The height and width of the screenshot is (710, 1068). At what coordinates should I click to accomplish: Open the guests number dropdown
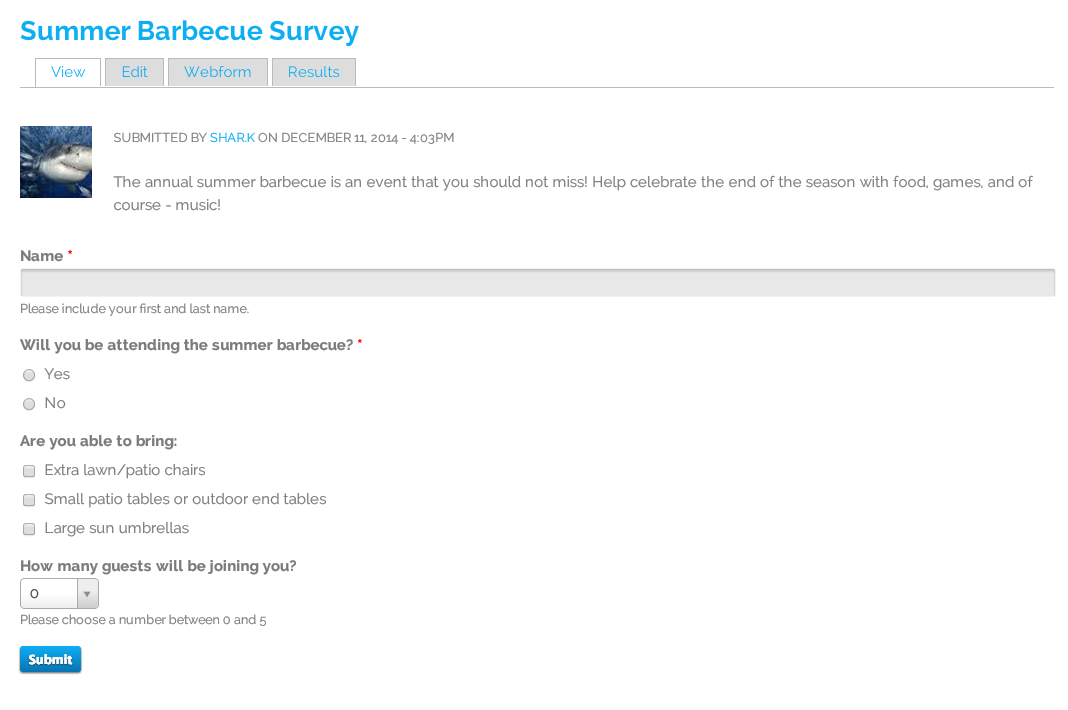[59, 593]
